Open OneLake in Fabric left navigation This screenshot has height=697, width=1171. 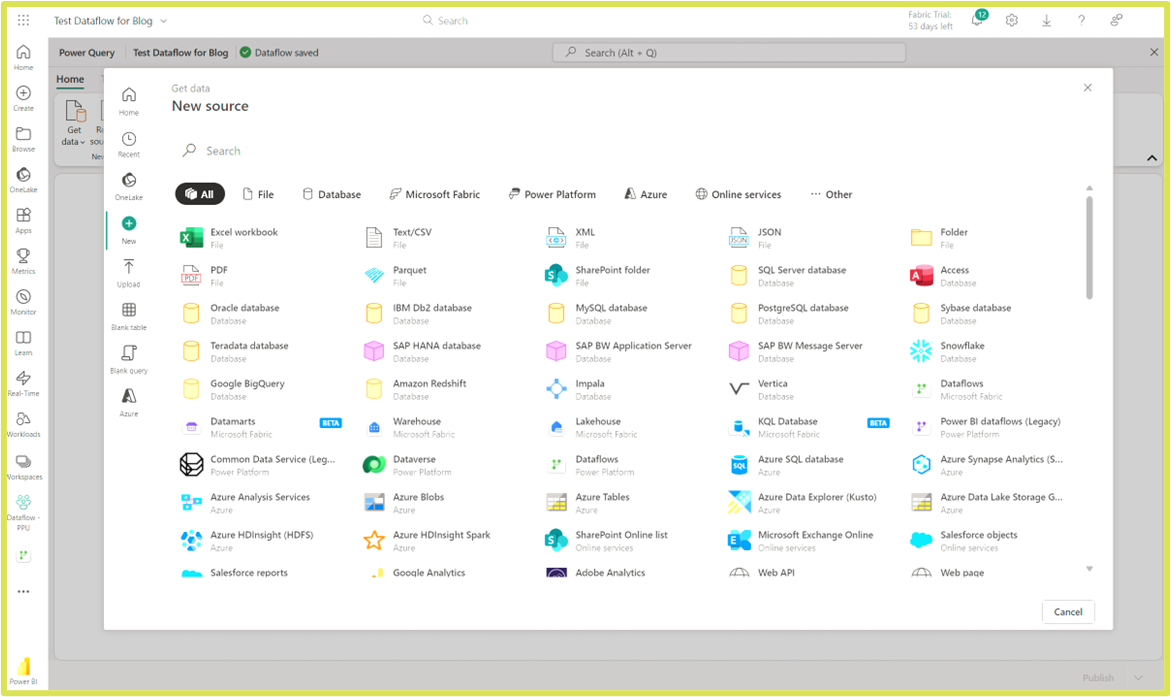point(23,180)
